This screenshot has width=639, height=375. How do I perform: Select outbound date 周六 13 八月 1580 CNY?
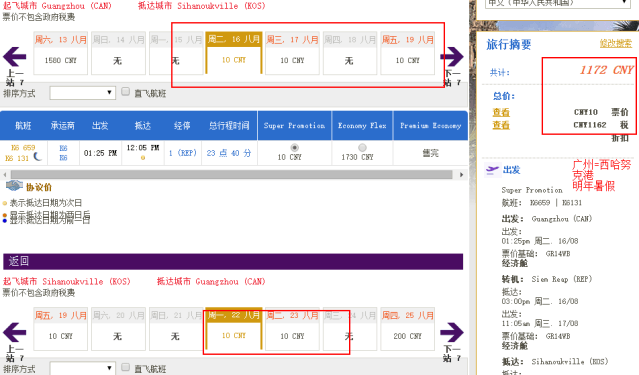pos(60,53)
